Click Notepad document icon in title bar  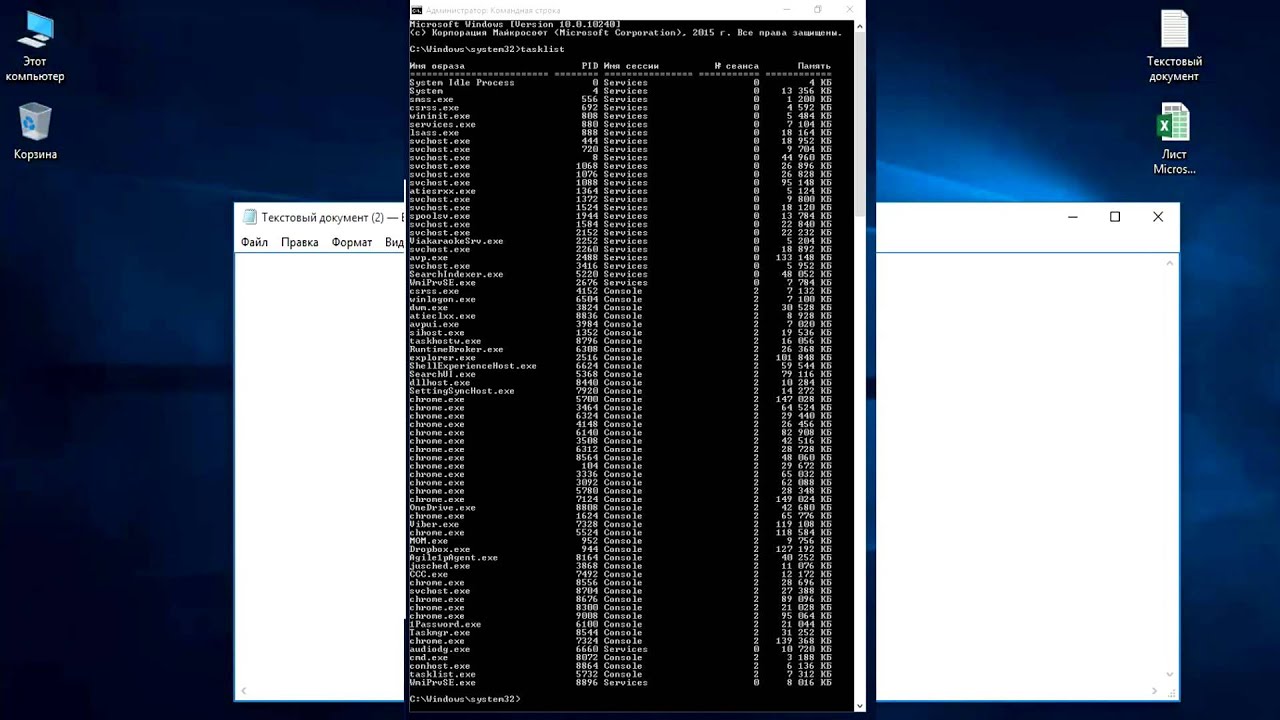[x=249, y=217]
